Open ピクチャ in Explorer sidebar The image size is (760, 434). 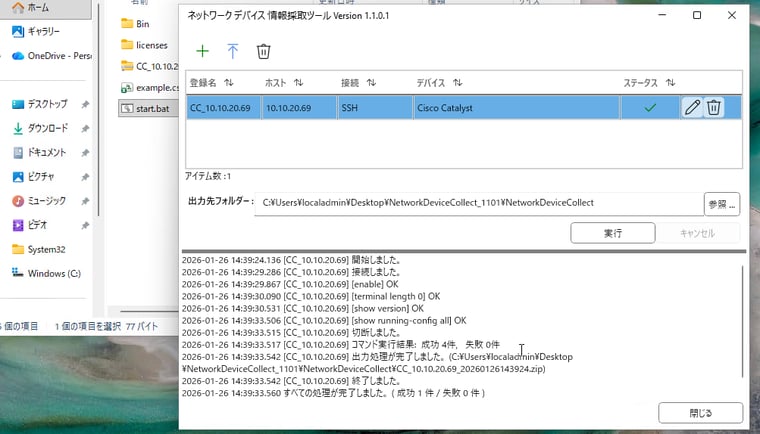pos(33,177)
